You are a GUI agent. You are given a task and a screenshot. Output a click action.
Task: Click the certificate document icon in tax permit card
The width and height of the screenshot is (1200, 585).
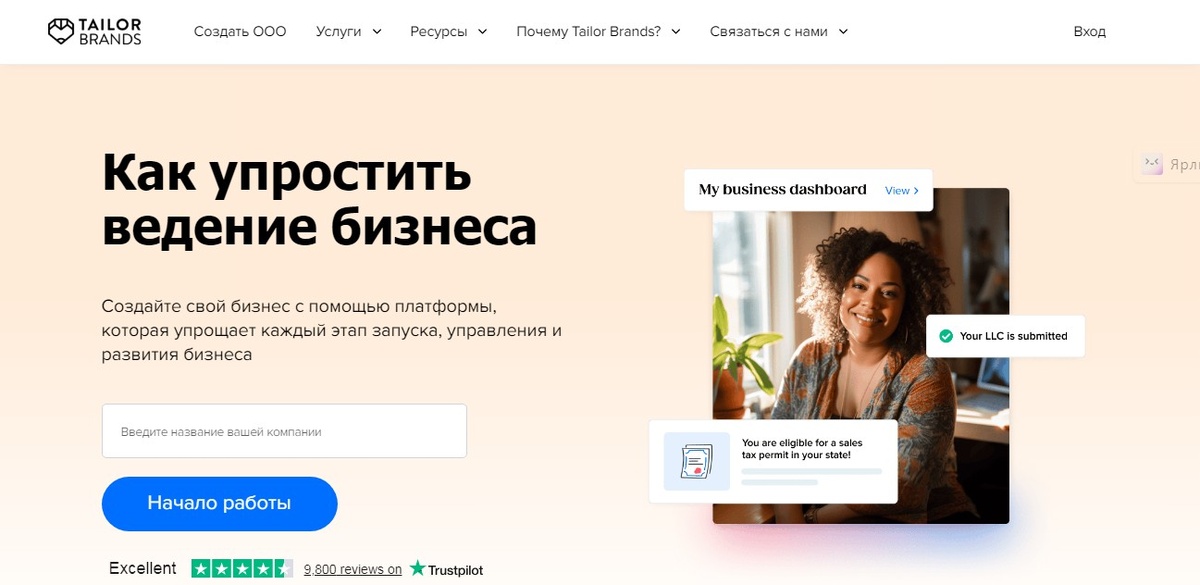(x=697, y=461)
